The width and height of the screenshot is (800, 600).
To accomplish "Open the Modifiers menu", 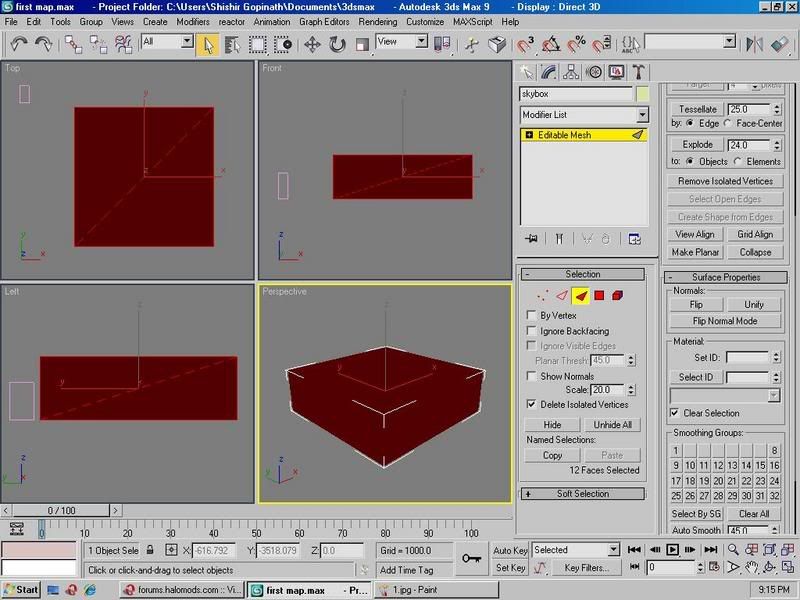I will [193, 22].
